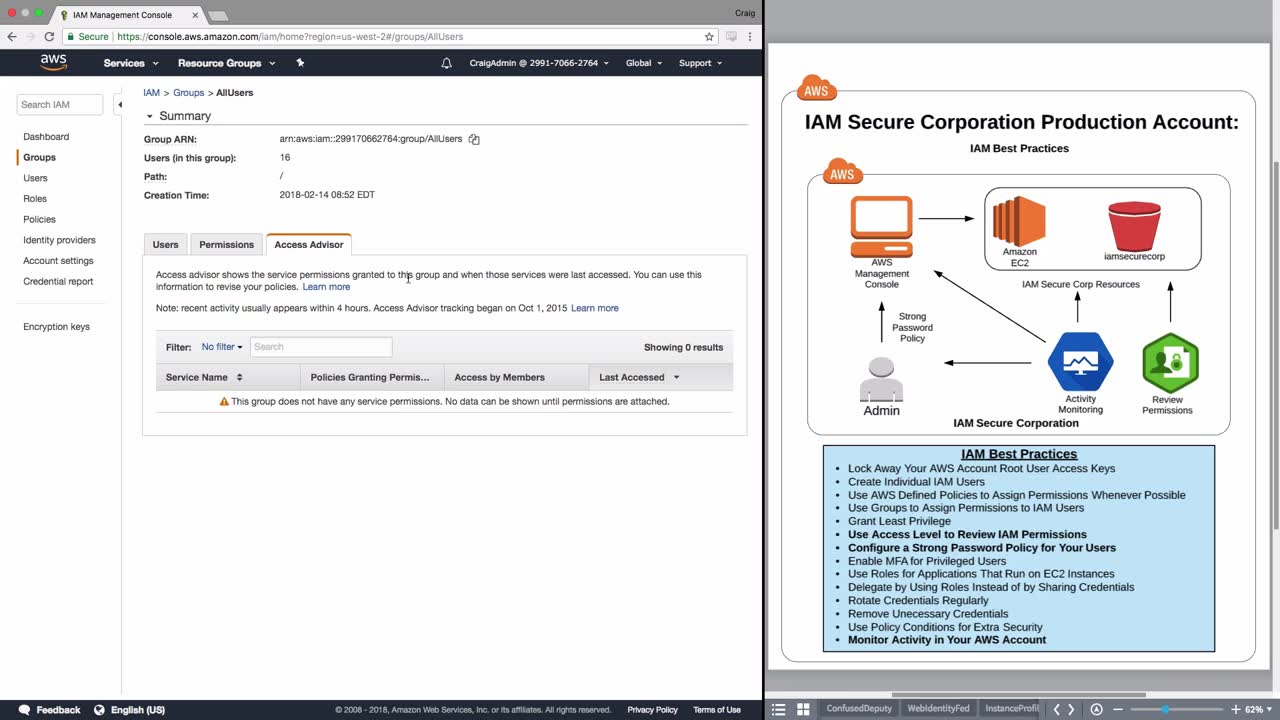Go to next sheet in diagram app
This screenshot has width=1280, height=720.
click(x=1071, y=709)
